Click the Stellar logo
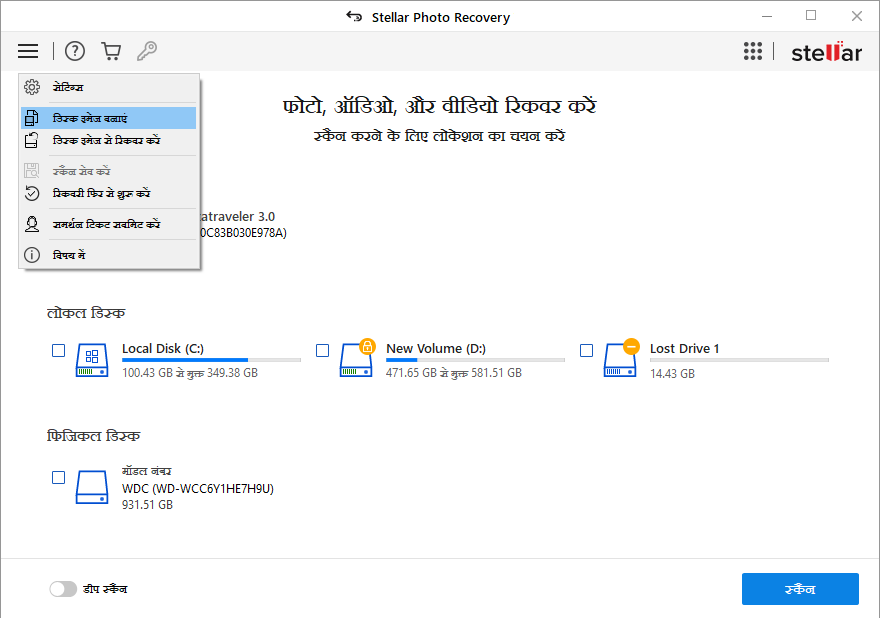880x618 pixels. 826,52
